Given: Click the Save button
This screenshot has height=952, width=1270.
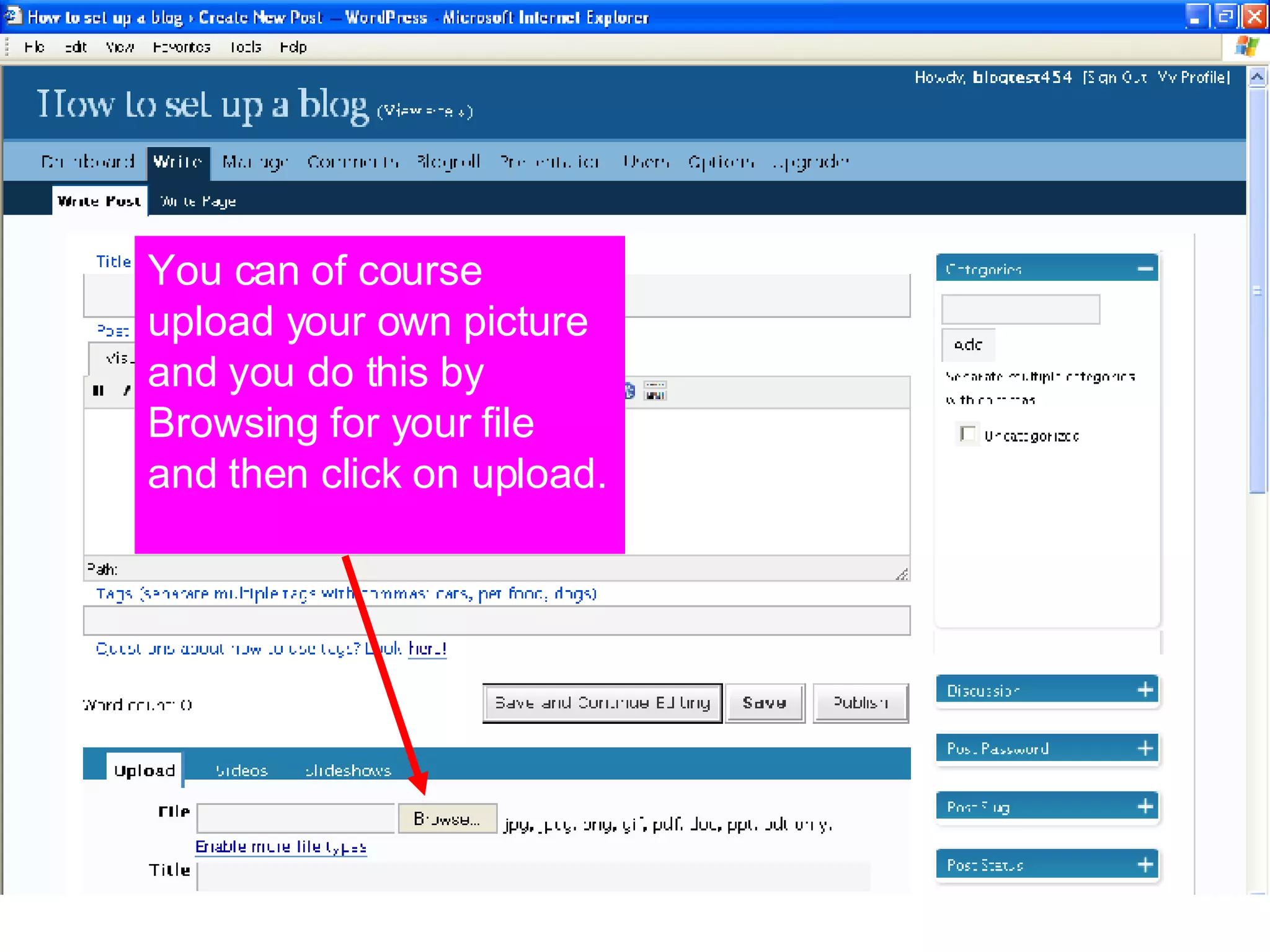Looking at the screenshot, I should [765, 703].
